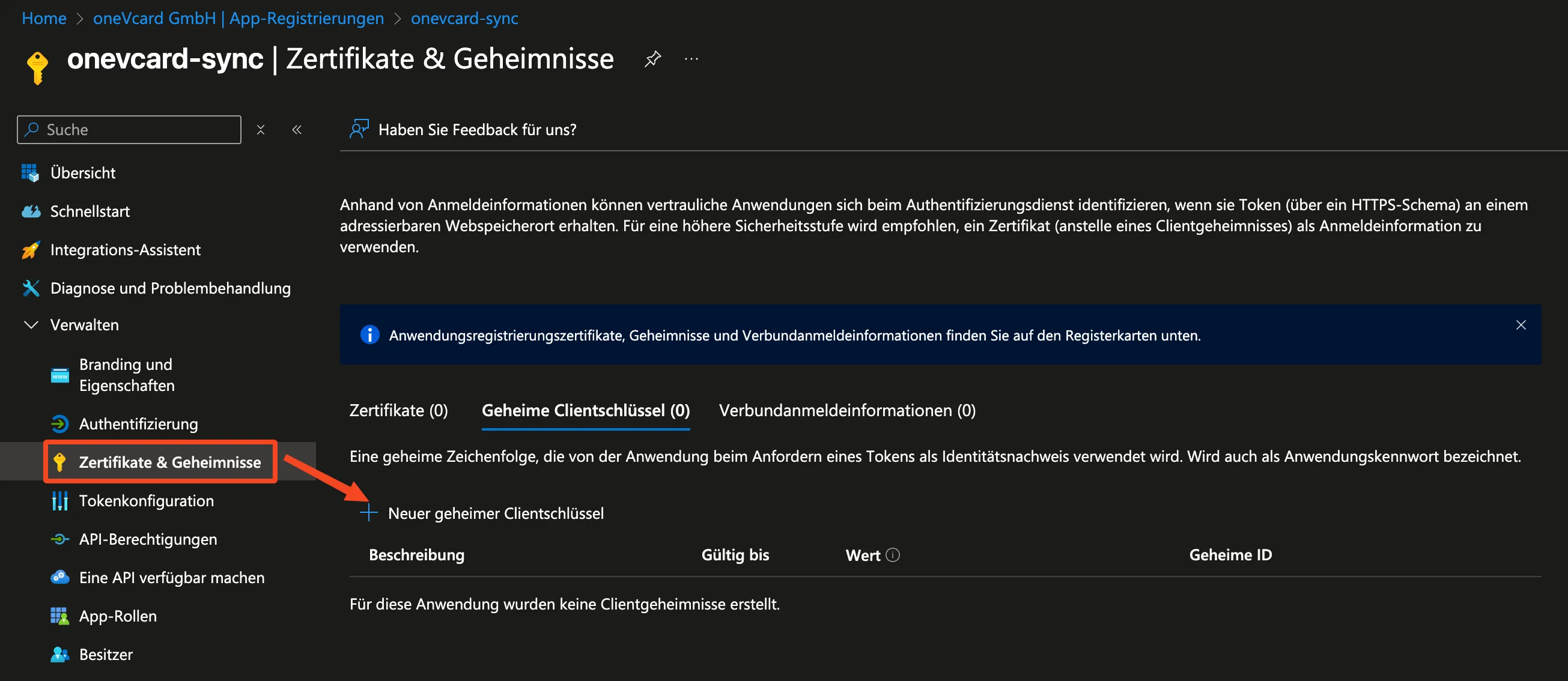Select the Übersicht icon in the sidebar
Screen dimensions: 1568x681
(30, 172)
